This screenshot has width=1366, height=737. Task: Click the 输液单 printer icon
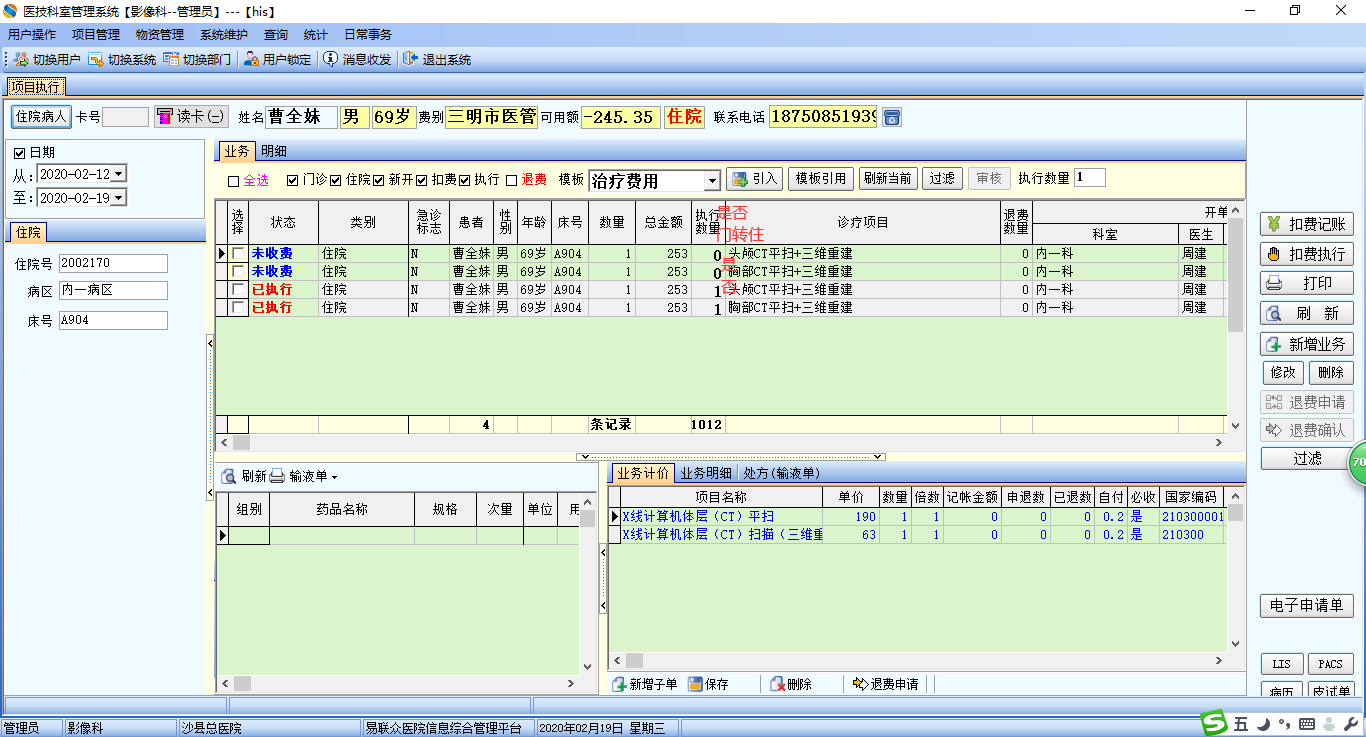[277, 477]
